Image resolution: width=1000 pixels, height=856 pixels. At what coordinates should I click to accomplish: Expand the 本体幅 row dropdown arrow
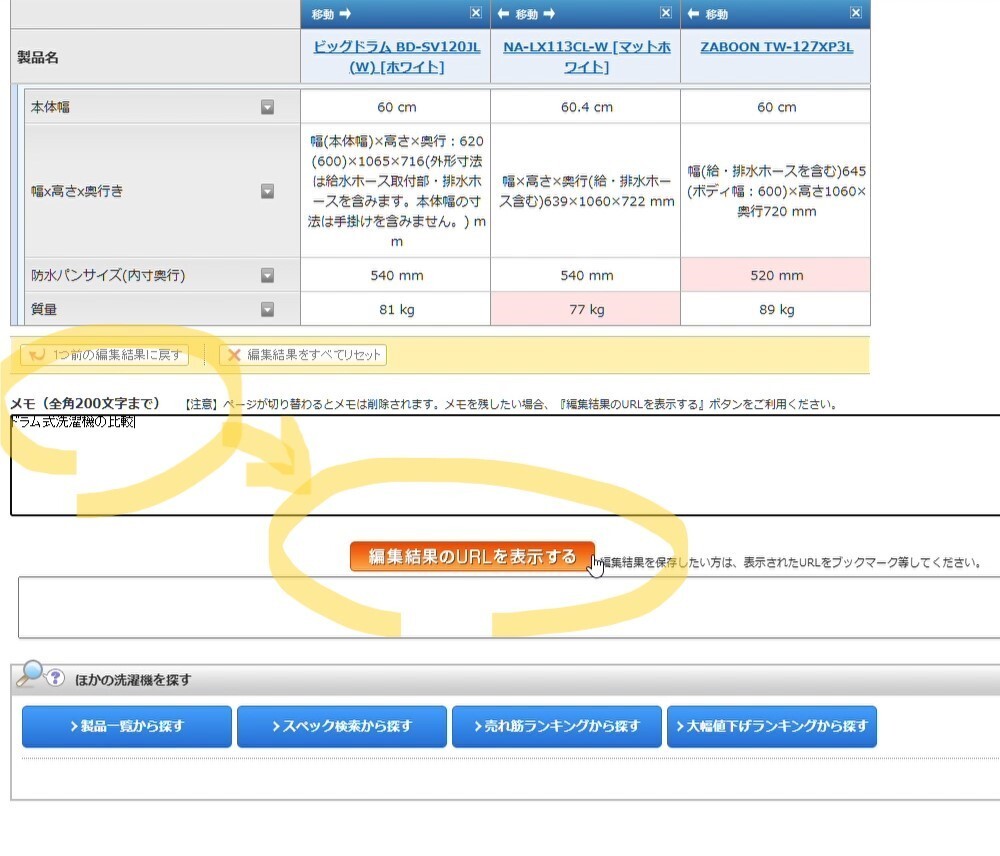(267, 107)
